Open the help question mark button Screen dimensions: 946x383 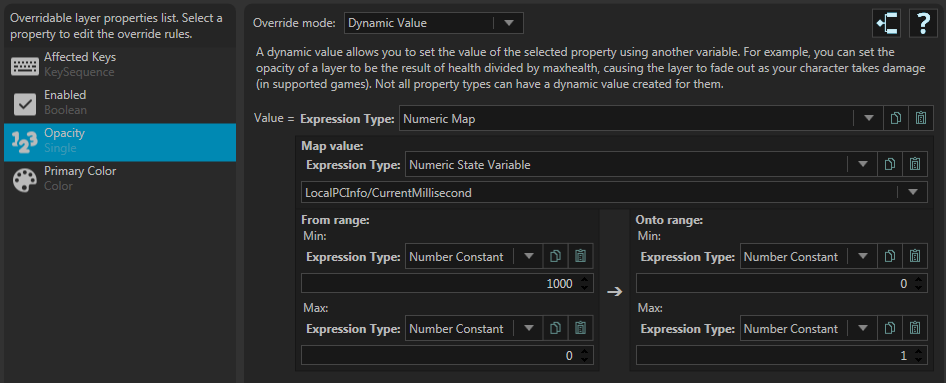coord(923,24)
